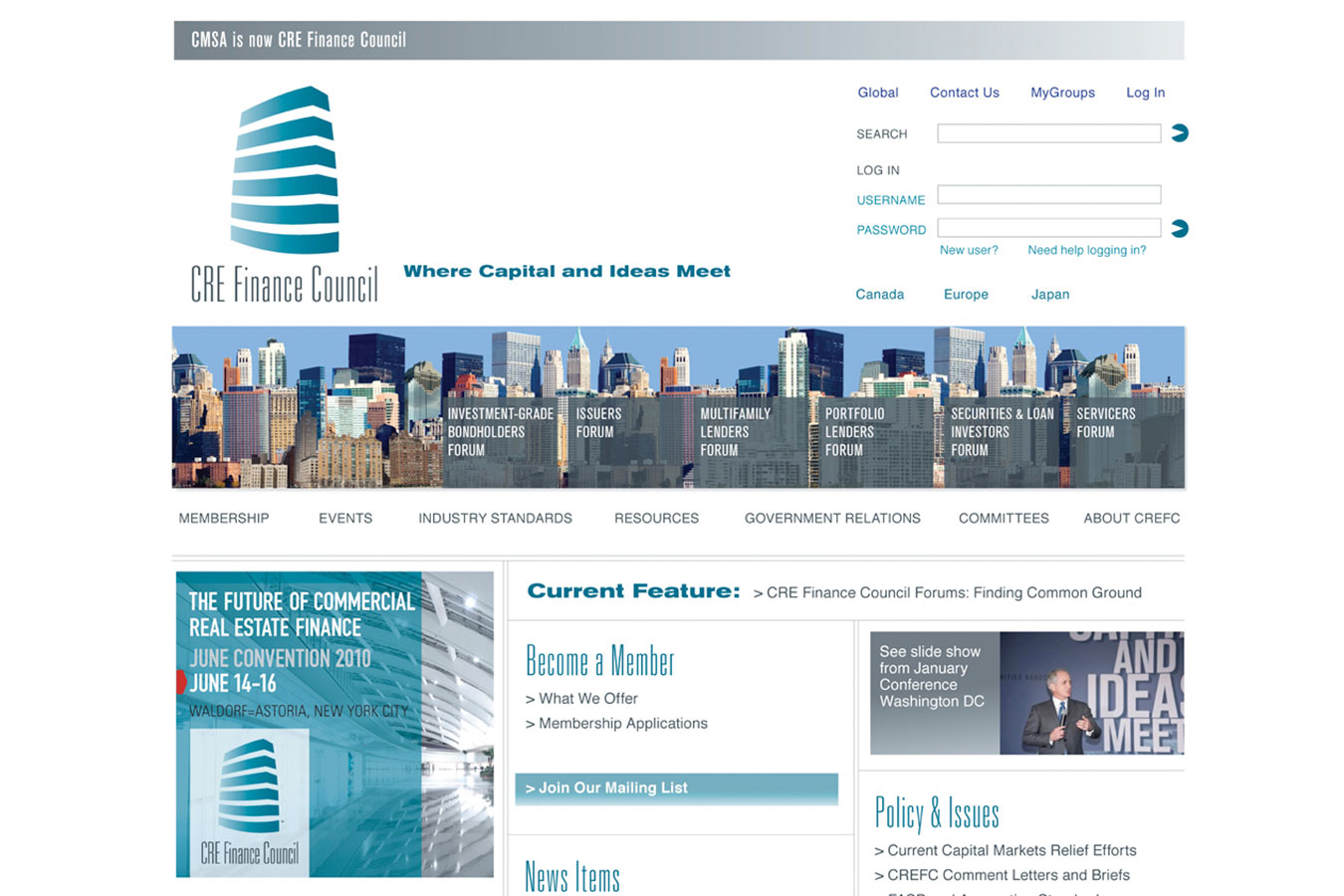Open the Industry Standards menu
Screen dimensions: 1344x896
pos(495,519)
